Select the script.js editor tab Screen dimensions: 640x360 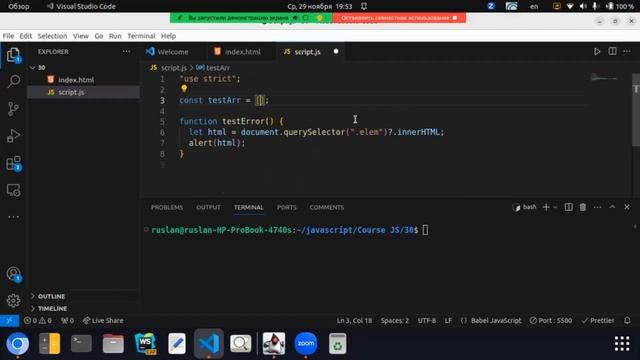click(x=307, y=52)
